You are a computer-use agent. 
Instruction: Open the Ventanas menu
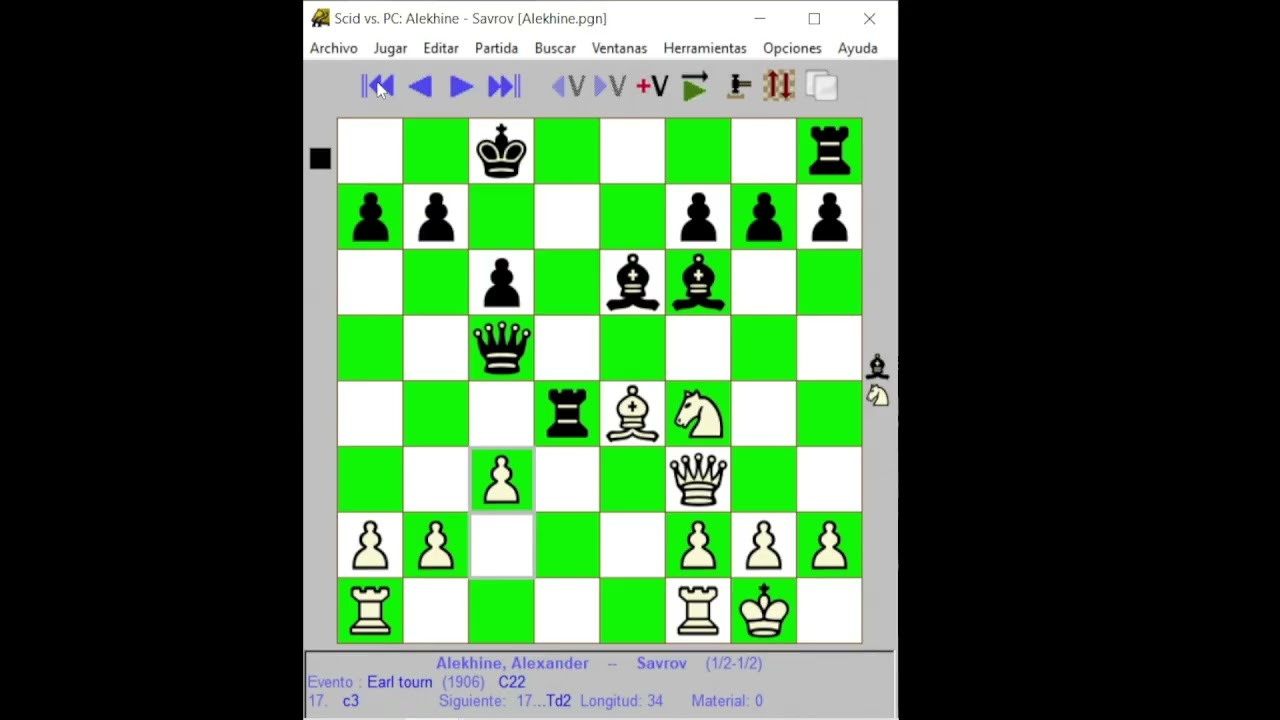coord(619,48)
